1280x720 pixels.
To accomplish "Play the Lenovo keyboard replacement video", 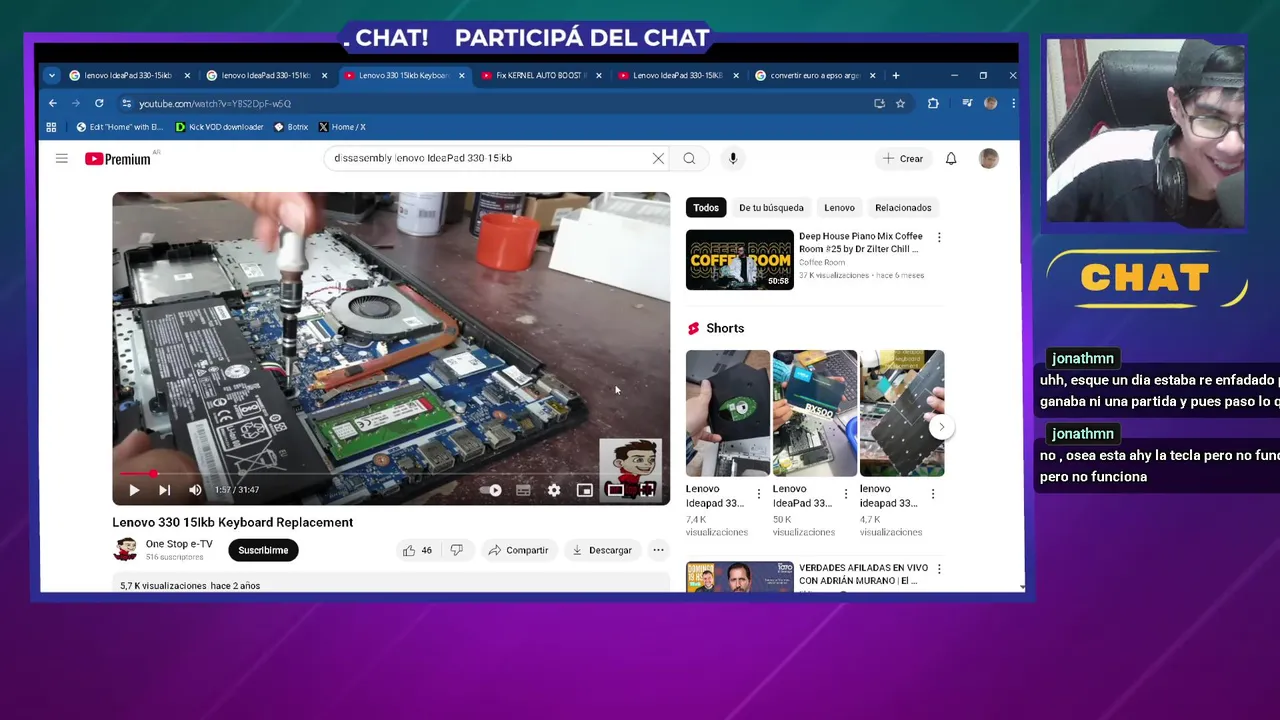I will (x=134, y=490).
